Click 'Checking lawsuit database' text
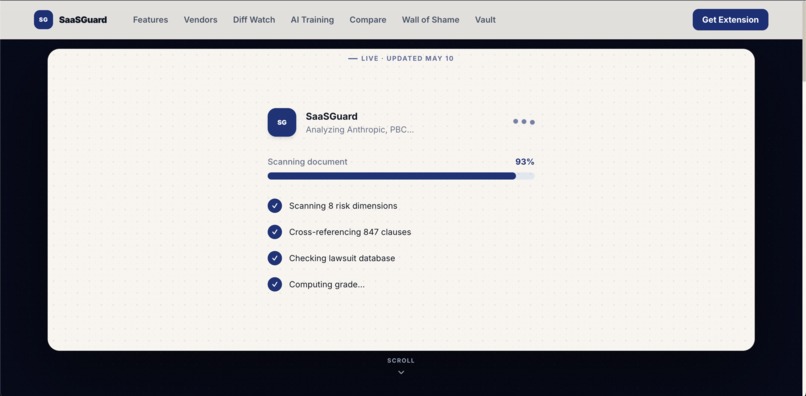This screenshot has height=396, width=806. [342, 258]
